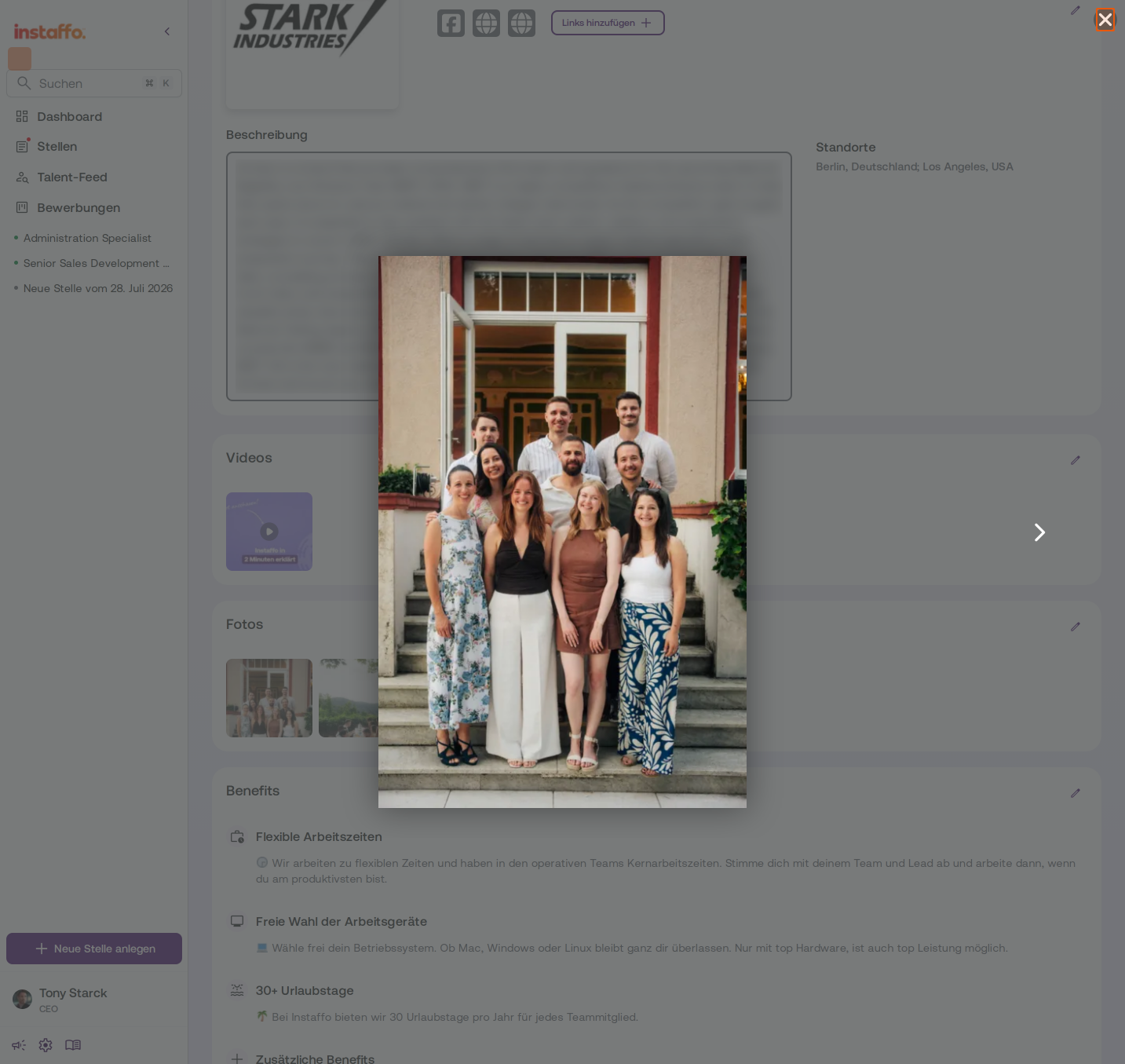Viewport: 1125px width, 1064px height.
Task: Edit Fotos section pencil icon
Action: (1076, 627)
